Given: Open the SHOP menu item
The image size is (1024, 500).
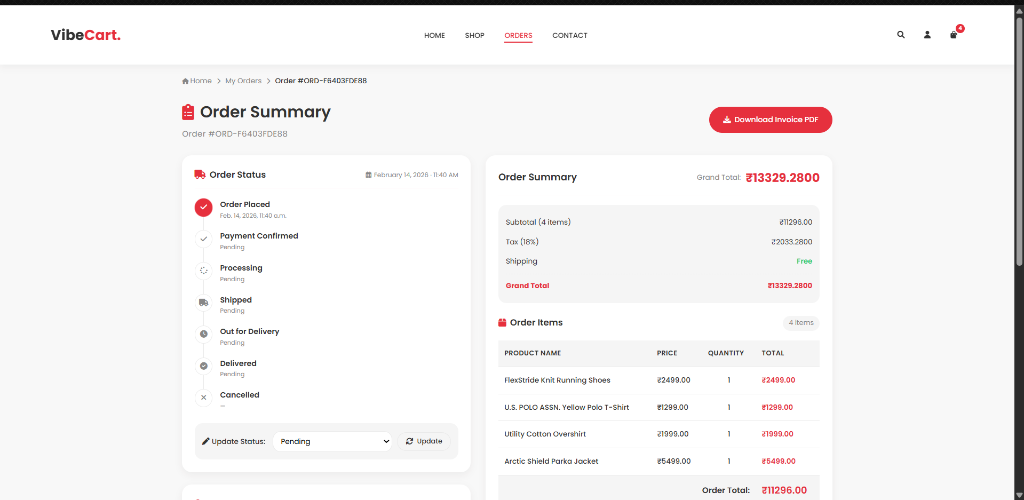Looking at the screenshot, I should 475,35.
